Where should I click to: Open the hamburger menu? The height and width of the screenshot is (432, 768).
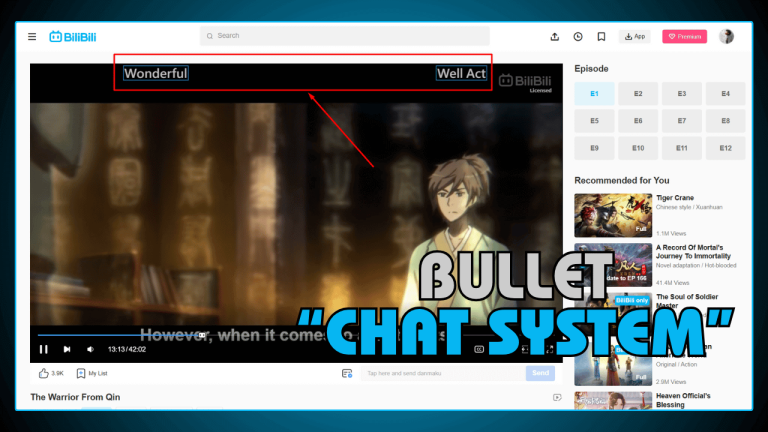point(32,37)
